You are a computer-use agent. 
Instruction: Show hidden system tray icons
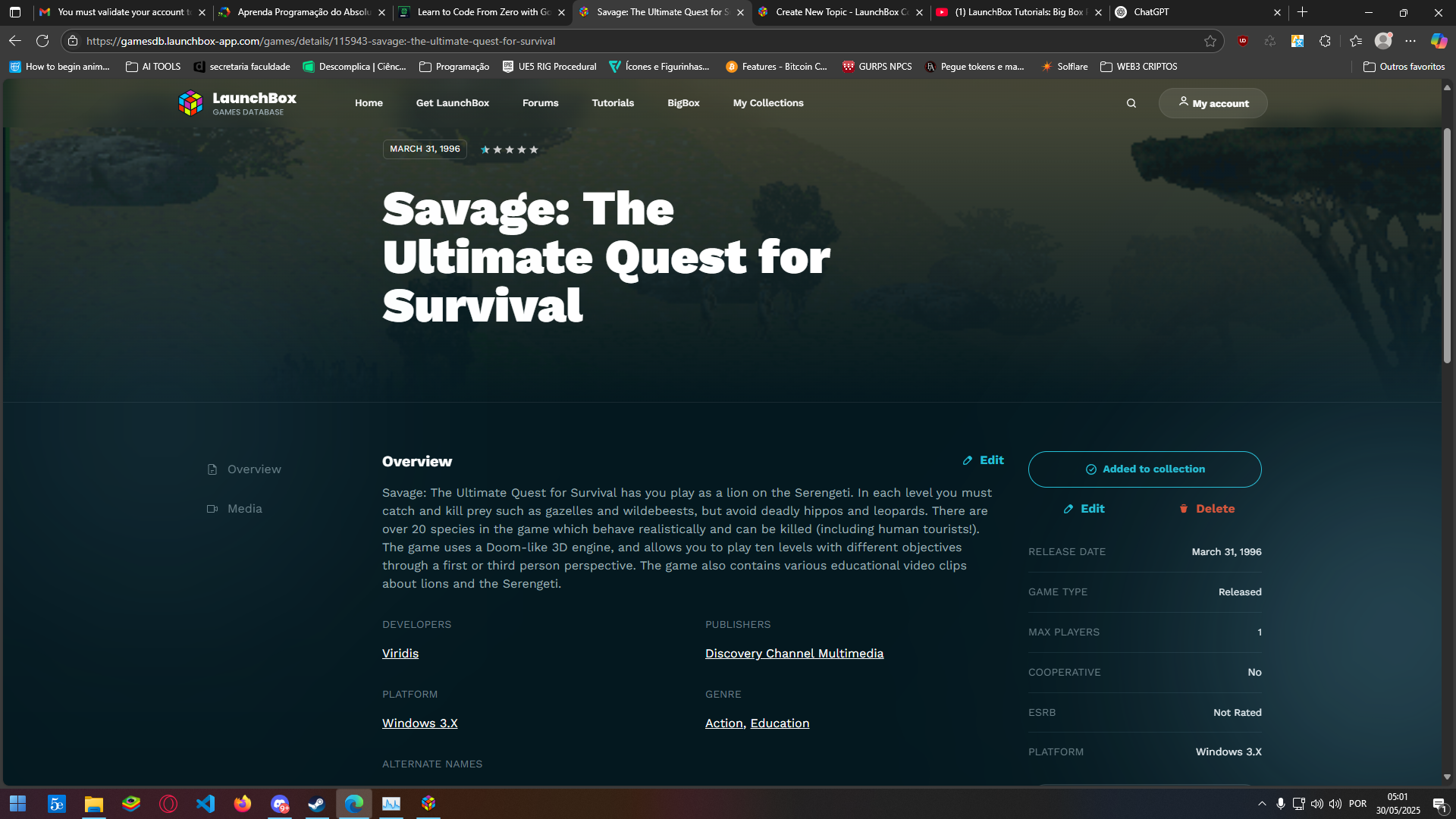click(x=1262, y=804)
